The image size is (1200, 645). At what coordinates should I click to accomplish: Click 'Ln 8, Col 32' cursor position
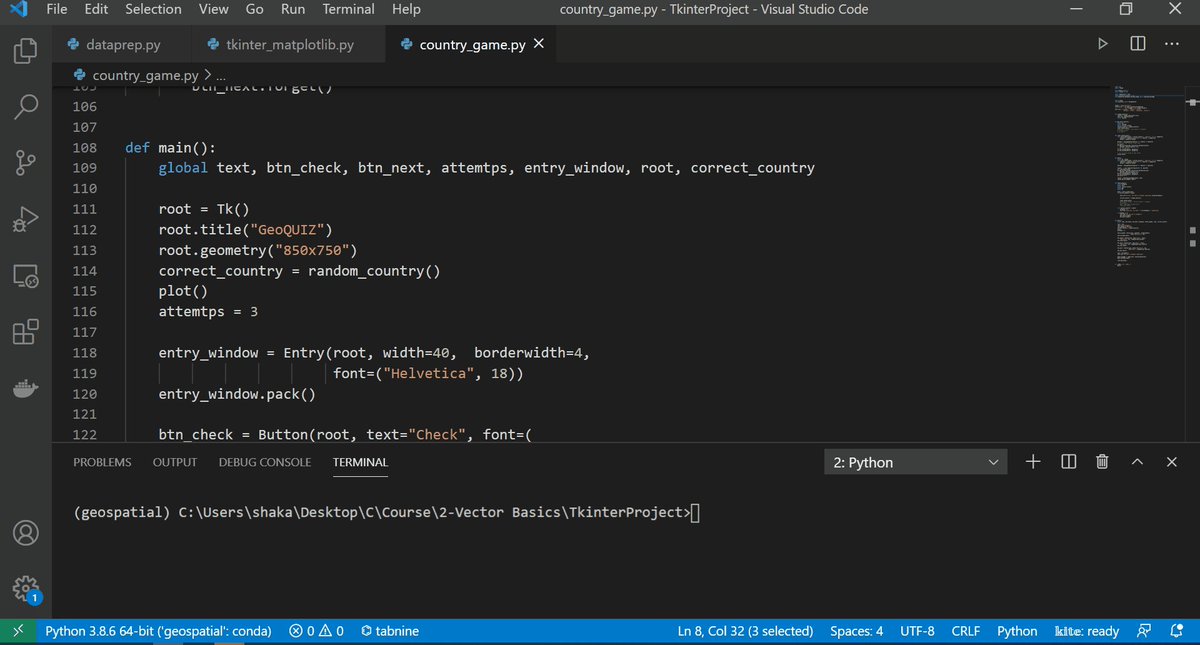pyautogui.click(x=745, y=631)
